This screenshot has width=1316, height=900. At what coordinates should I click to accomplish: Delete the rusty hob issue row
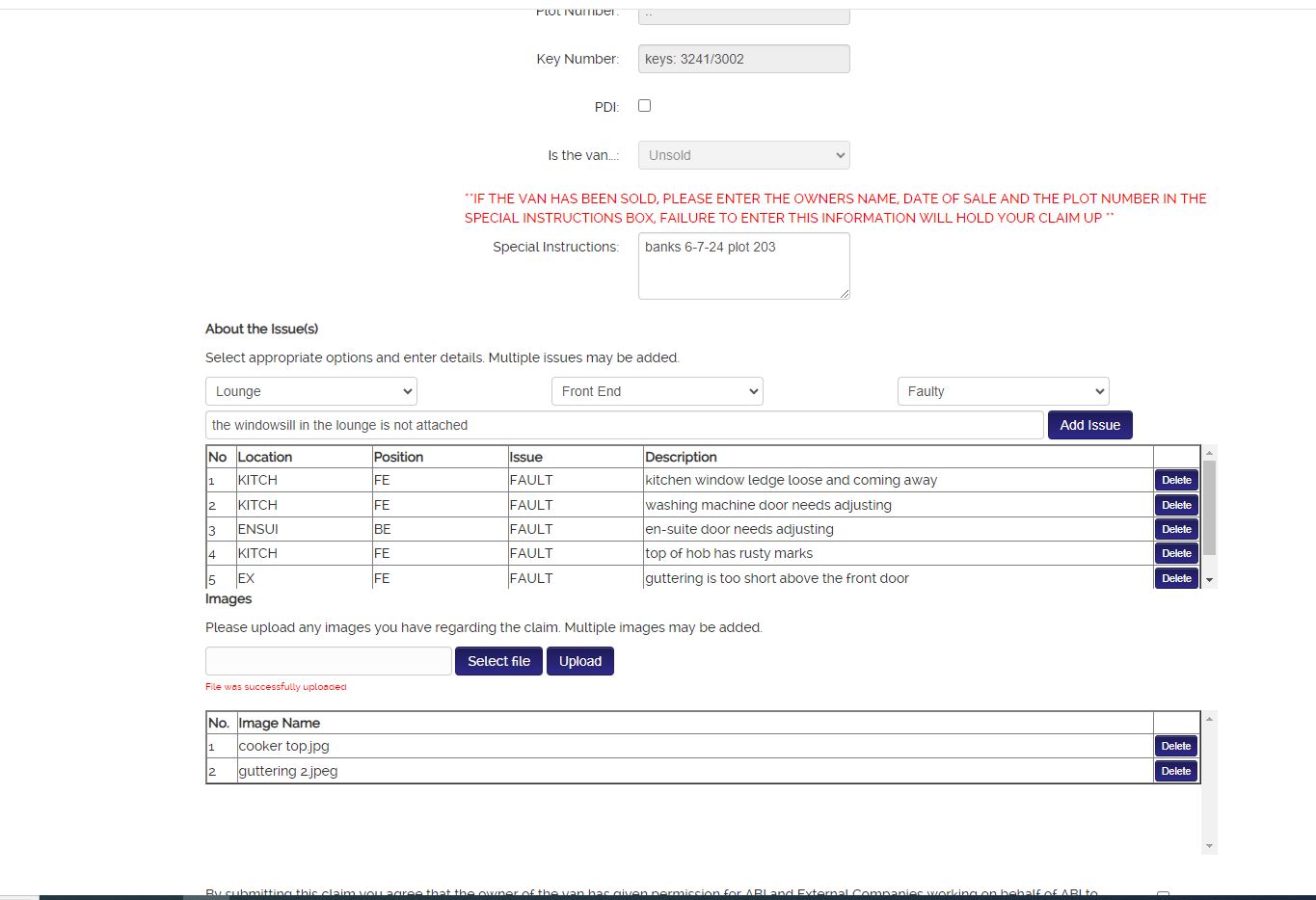coord(1175,553)
